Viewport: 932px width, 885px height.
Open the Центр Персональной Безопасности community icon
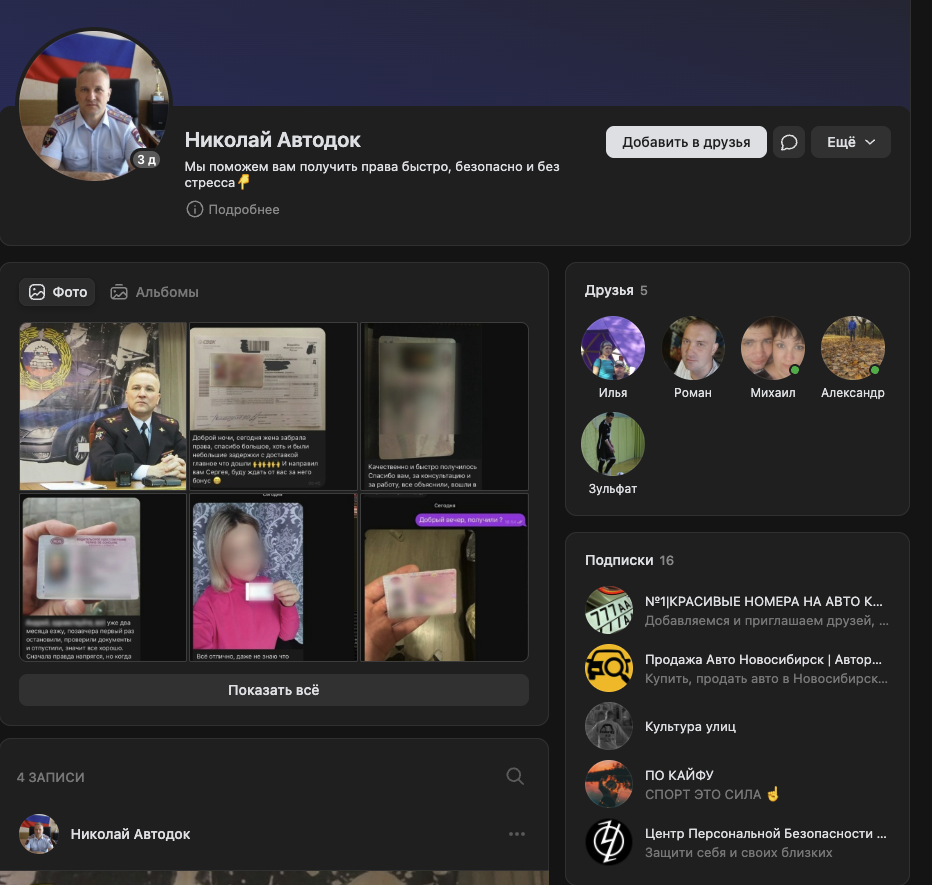coord(608,842)
